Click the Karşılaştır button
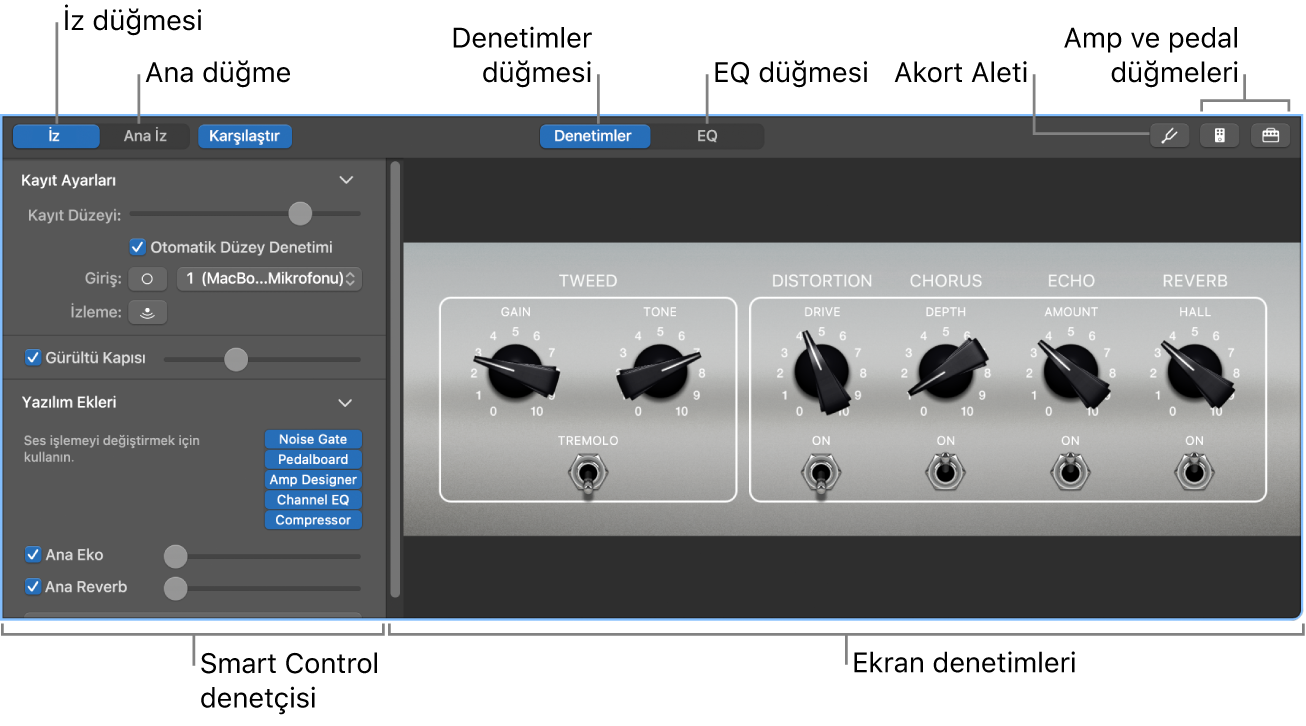 (x=244, y=136)
